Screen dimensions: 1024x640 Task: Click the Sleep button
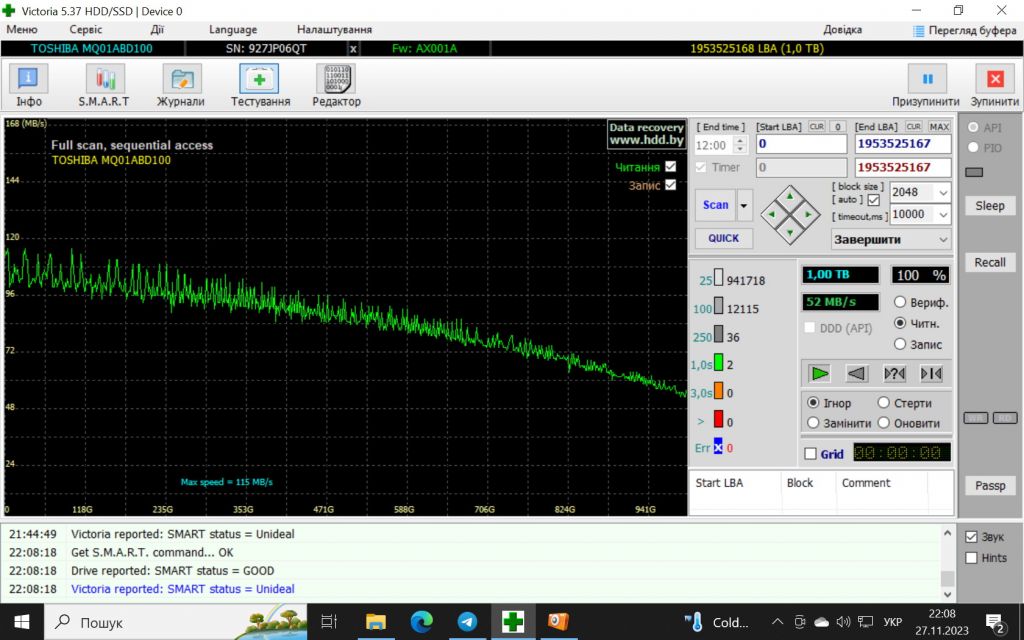pyautogui.click(x=990, y=206)
